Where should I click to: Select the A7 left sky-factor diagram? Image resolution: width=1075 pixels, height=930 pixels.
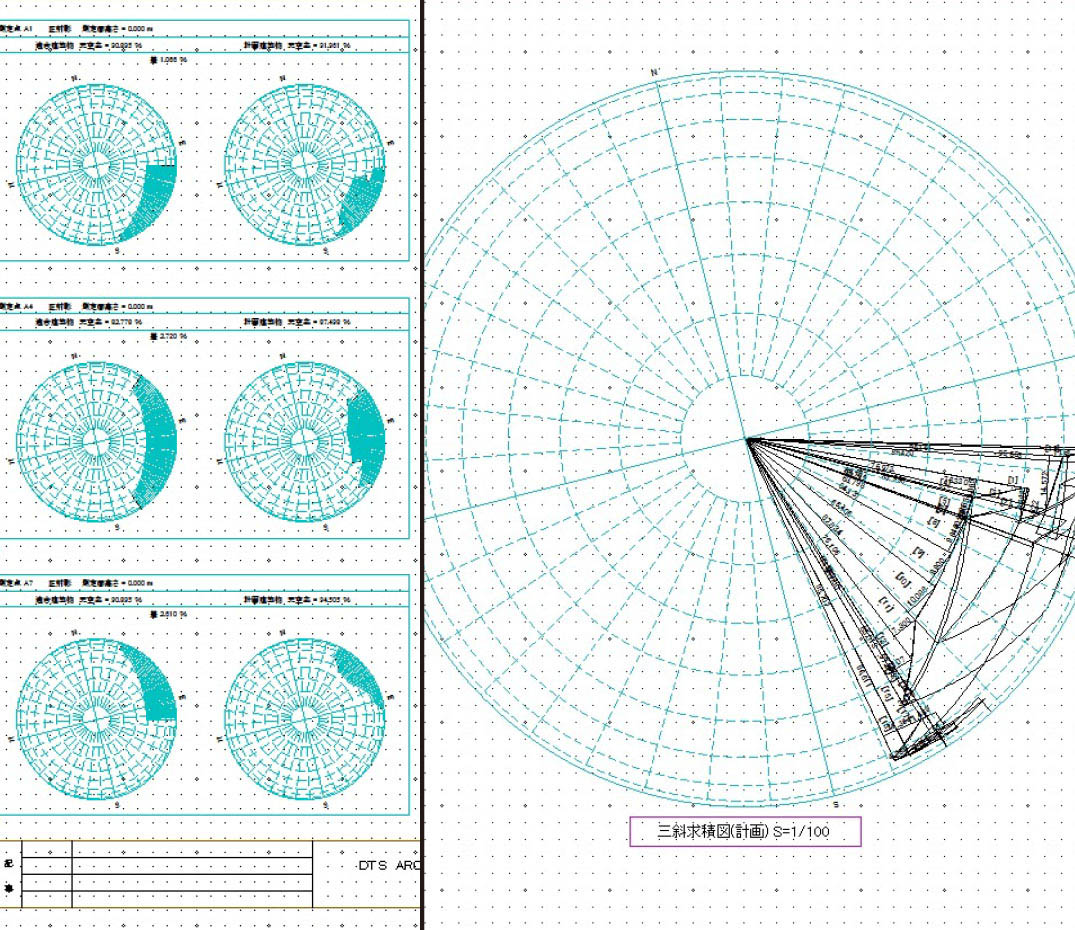pos(96,719)
